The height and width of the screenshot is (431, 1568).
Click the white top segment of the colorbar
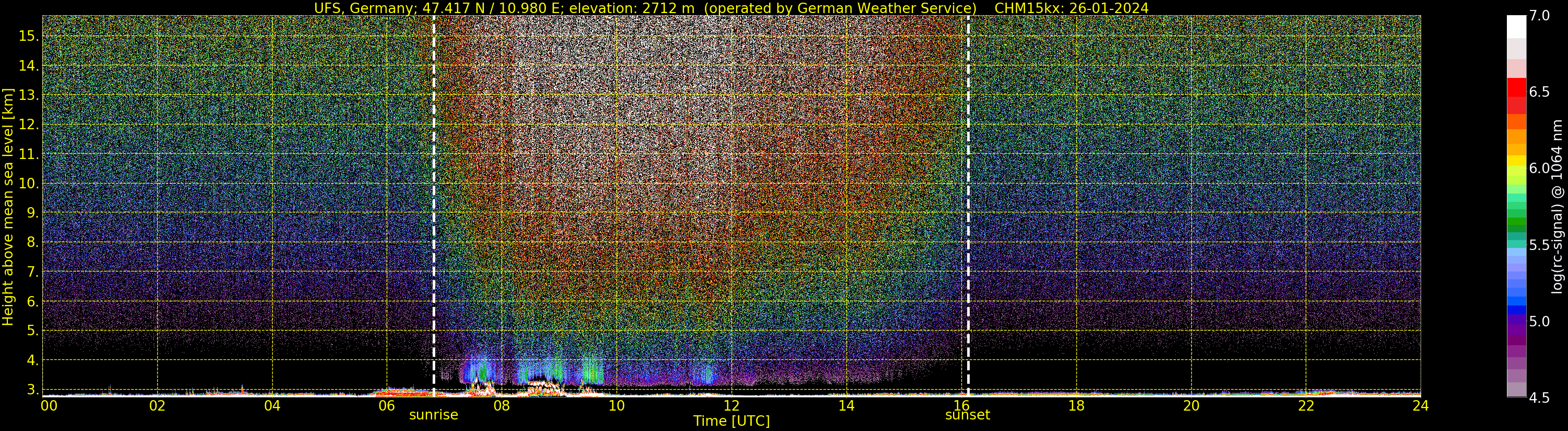[x=1516, y=27]
